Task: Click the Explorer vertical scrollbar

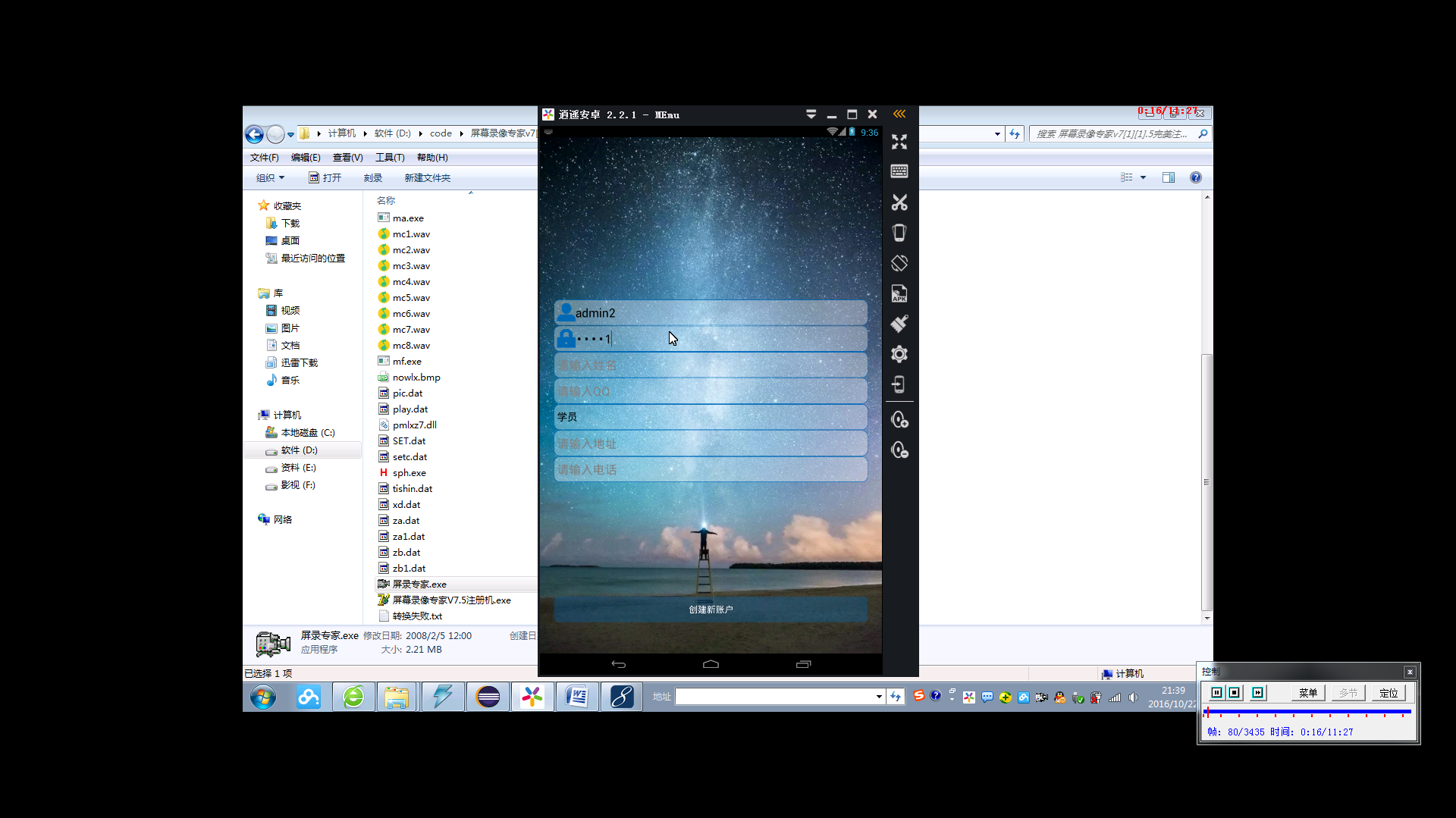Action: coord(1207,482)
